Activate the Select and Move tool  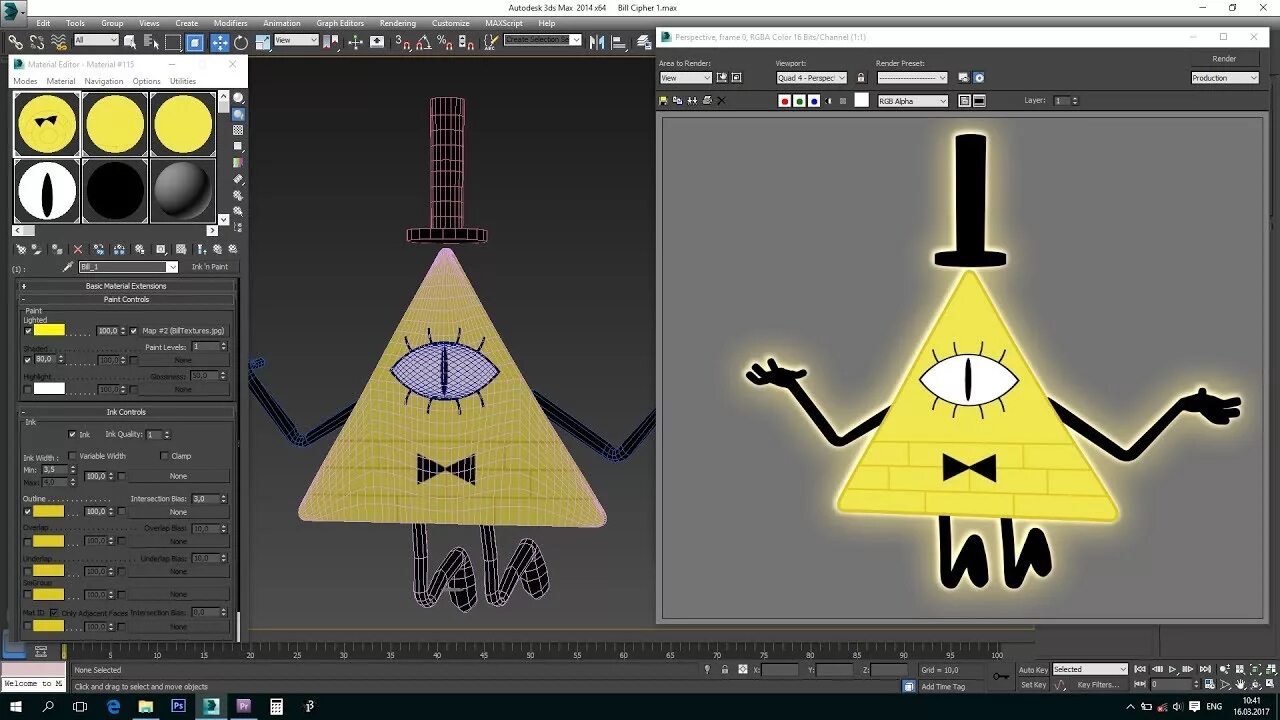(x=219, y=42)
